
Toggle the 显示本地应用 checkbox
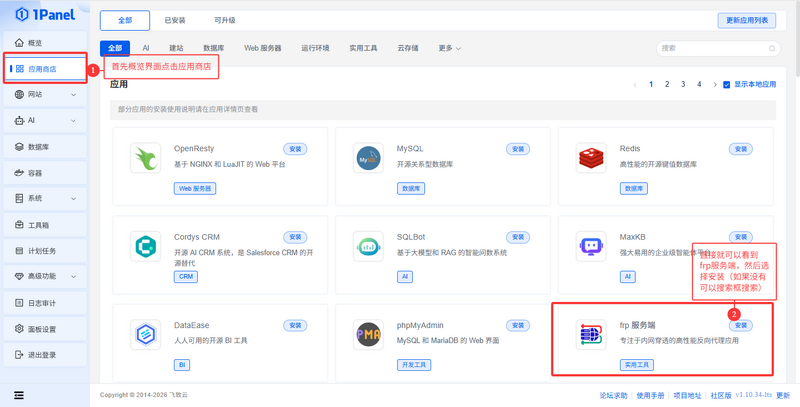coord(727,85)
